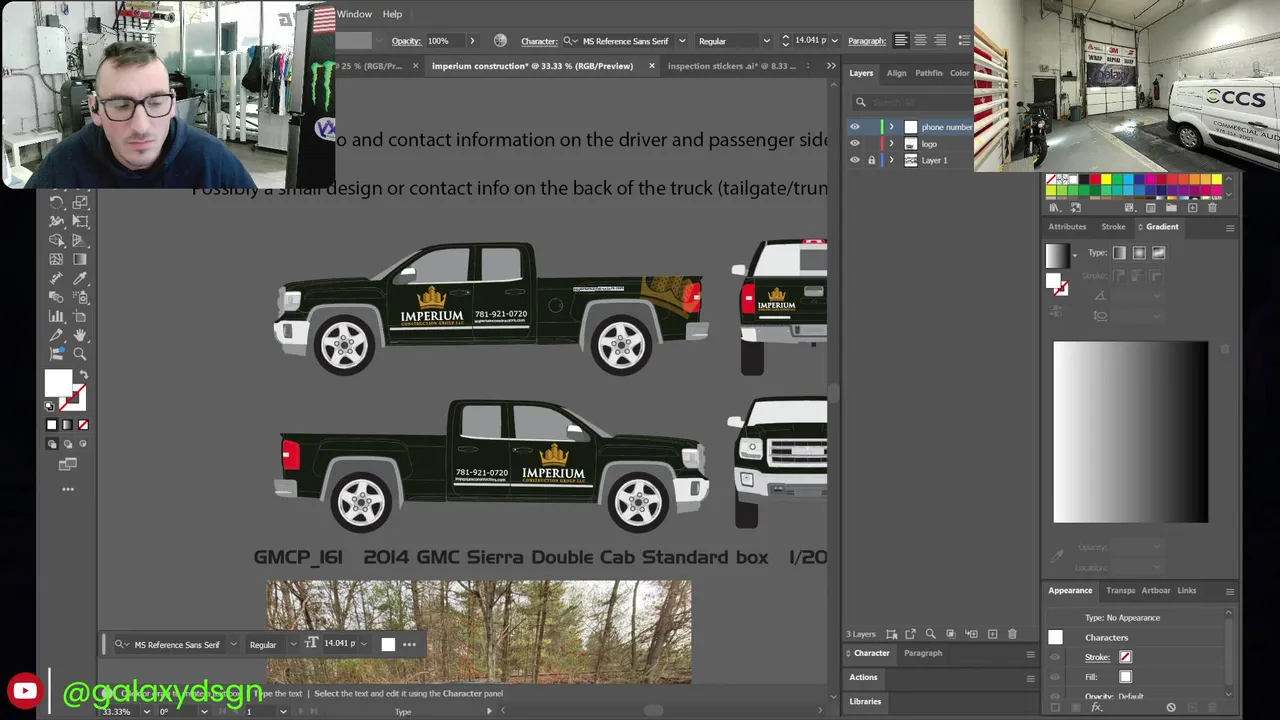Image resolution: width=1280 pixels, height=720 pixels.
Task: Select the Perspective Grid tool
Action: tap(80, 240)
